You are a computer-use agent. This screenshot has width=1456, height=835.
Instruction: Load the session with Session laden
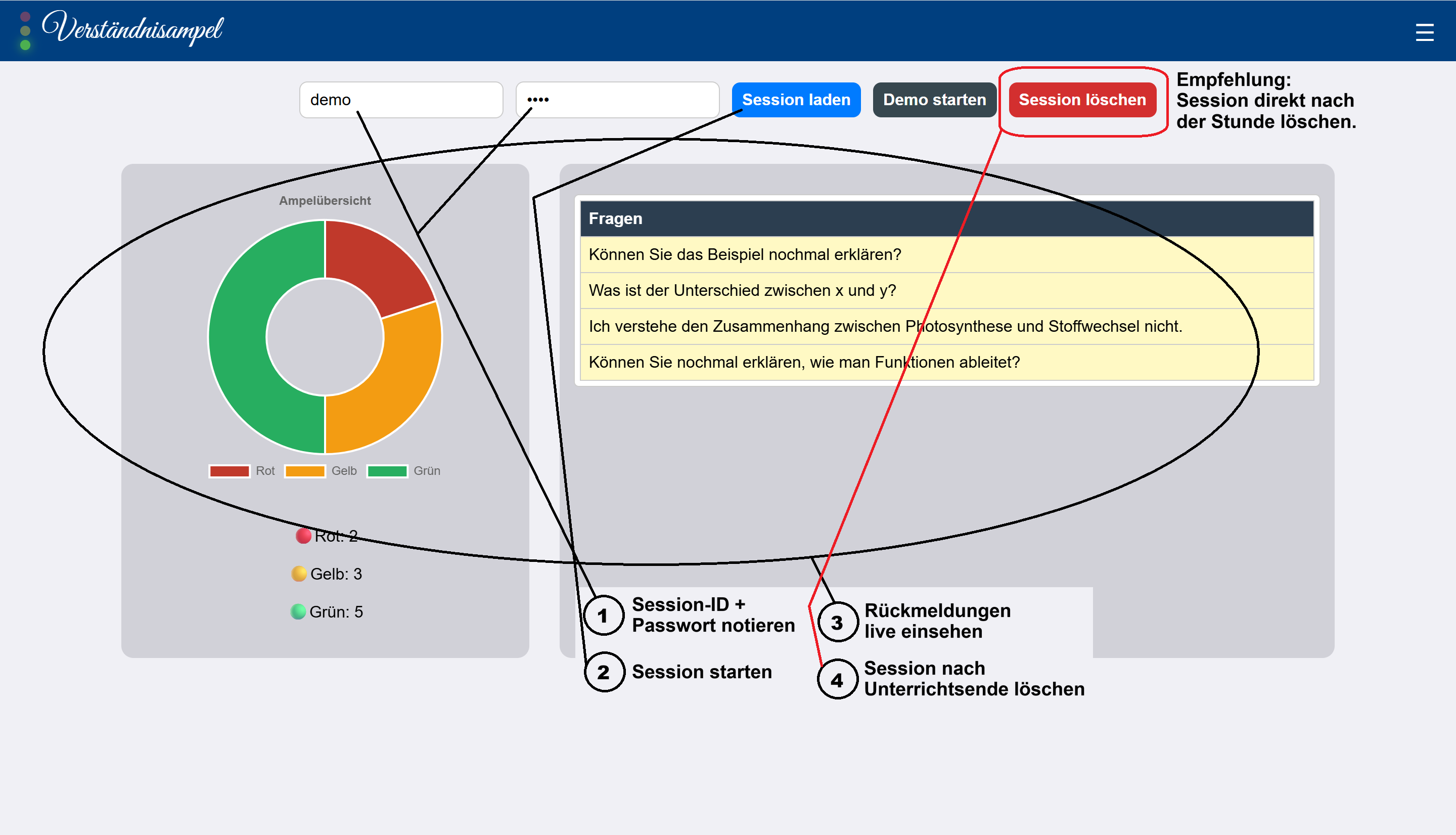(796, 100)
